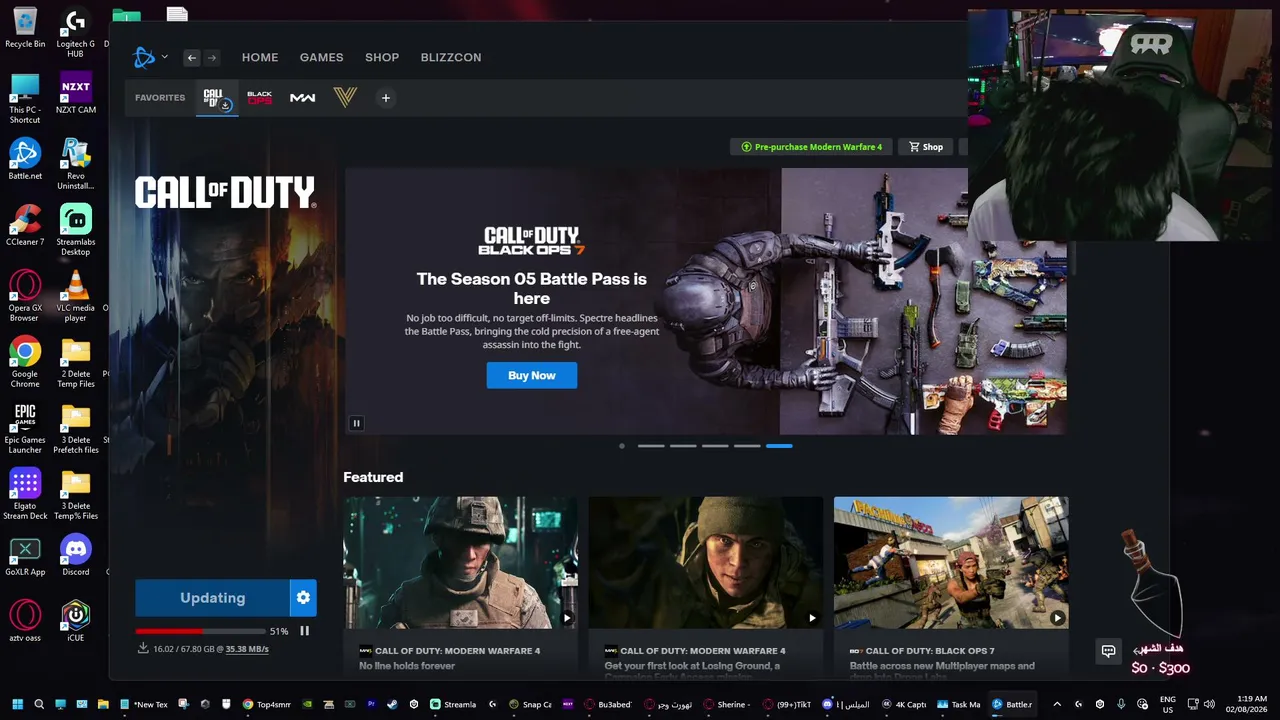The width and height of the screenshot is (1280, 720).
Task: Open Google Chrome desktop icon
Action: tap(25, 362)
